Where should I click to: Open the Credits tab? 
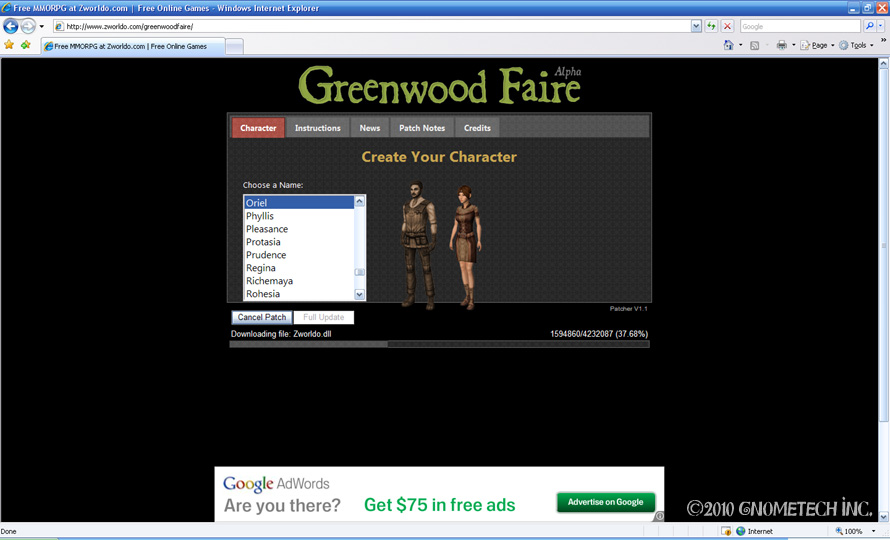pos(477,128)
